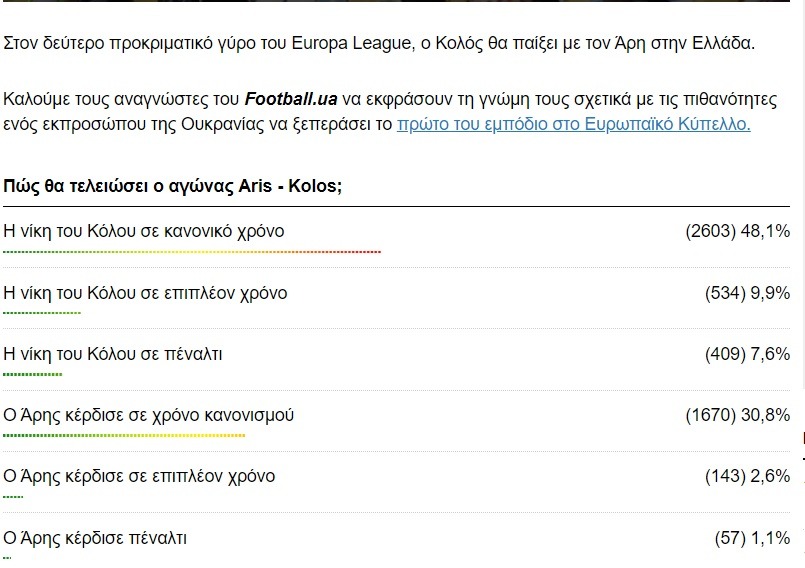The width and height of the screenshot is (805, 568).
Task: Click the 30,8% green-to-yellow dotted progress bar
Action: click(x=124, y=435)
